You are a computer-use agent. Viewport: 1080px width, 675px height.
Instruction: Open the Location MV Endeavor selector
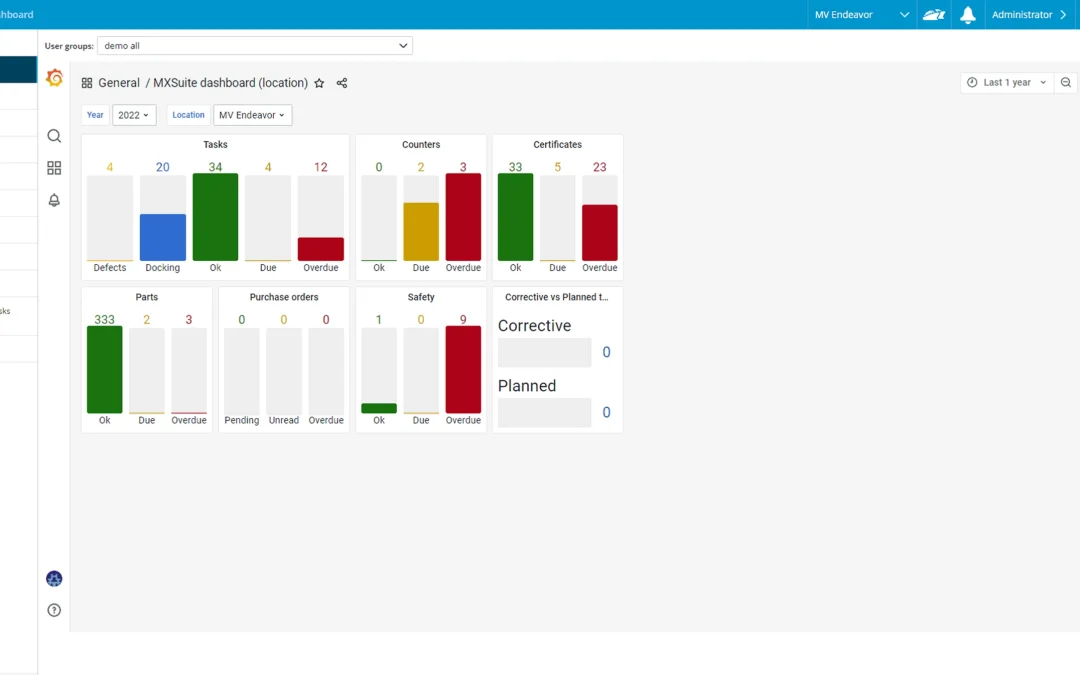pyautogui.click(x=252, y=114)
